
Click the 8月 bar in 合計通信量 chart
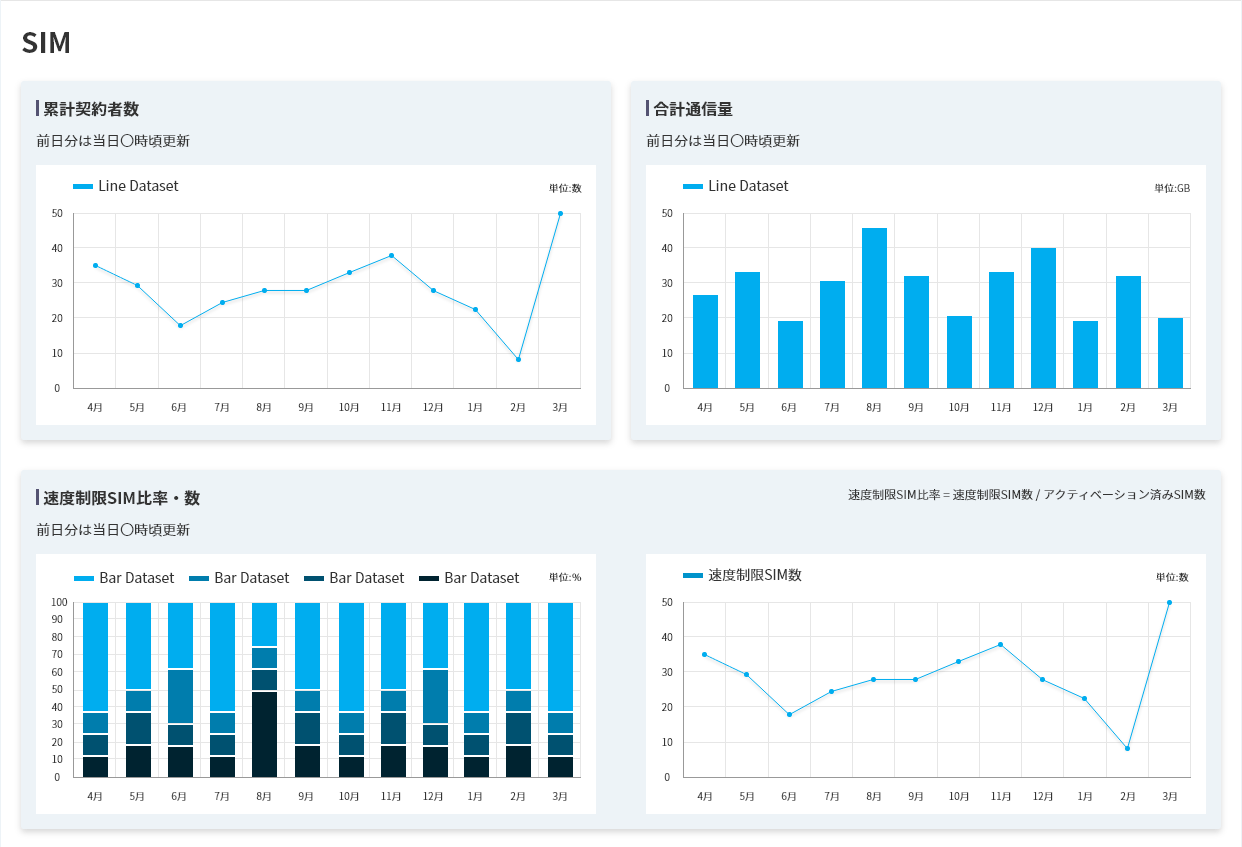point(874,308)
